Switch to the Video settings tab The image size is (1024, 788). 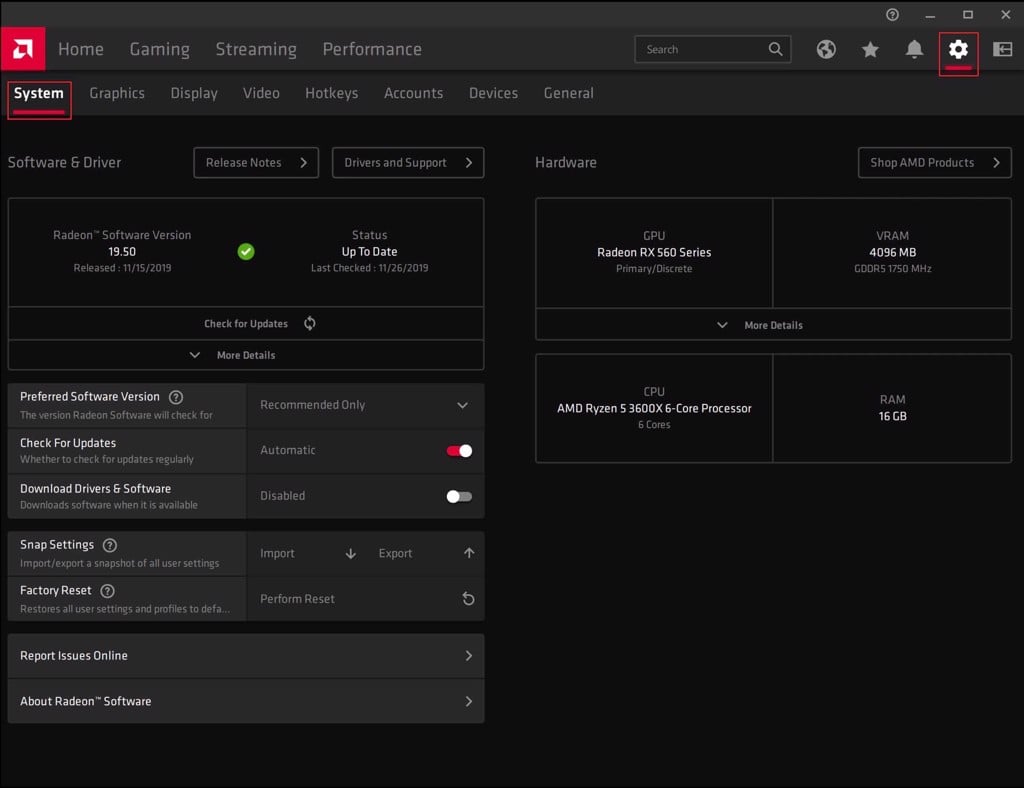(x=261, y=93)
